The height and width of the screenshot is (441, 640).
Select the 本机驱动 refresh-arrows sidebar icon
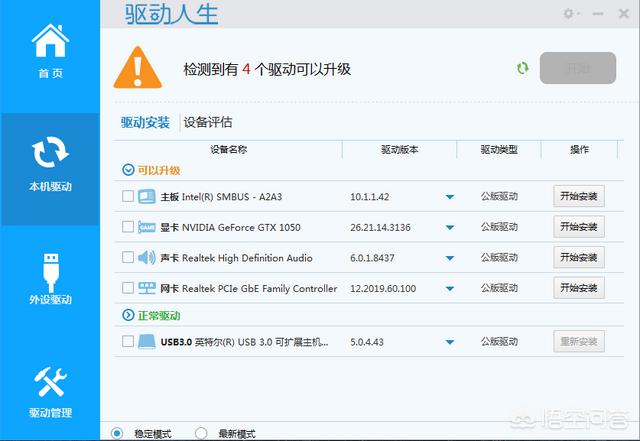click(x=50, y=152)
